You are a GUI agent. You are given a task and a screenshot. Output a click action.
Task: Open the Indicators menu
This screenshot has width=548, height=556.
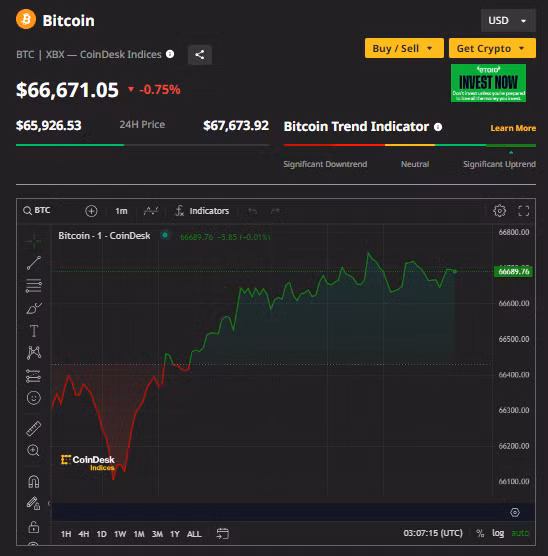tap(202, 211)
